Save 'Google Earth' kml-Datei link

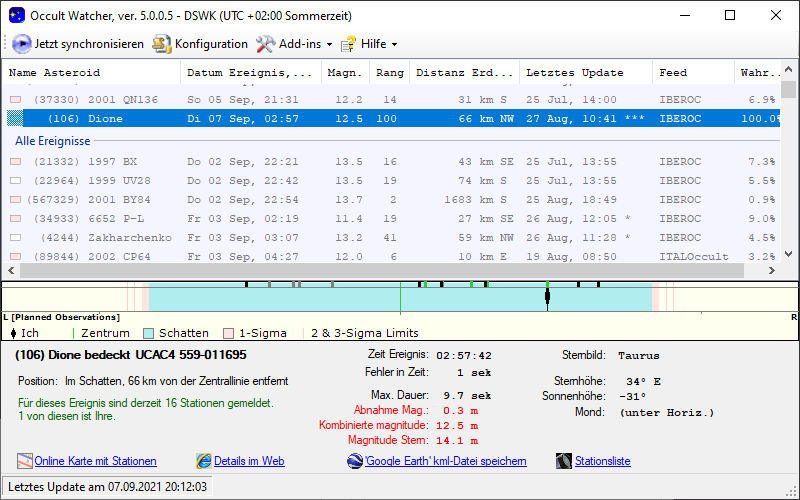point(447,461)
